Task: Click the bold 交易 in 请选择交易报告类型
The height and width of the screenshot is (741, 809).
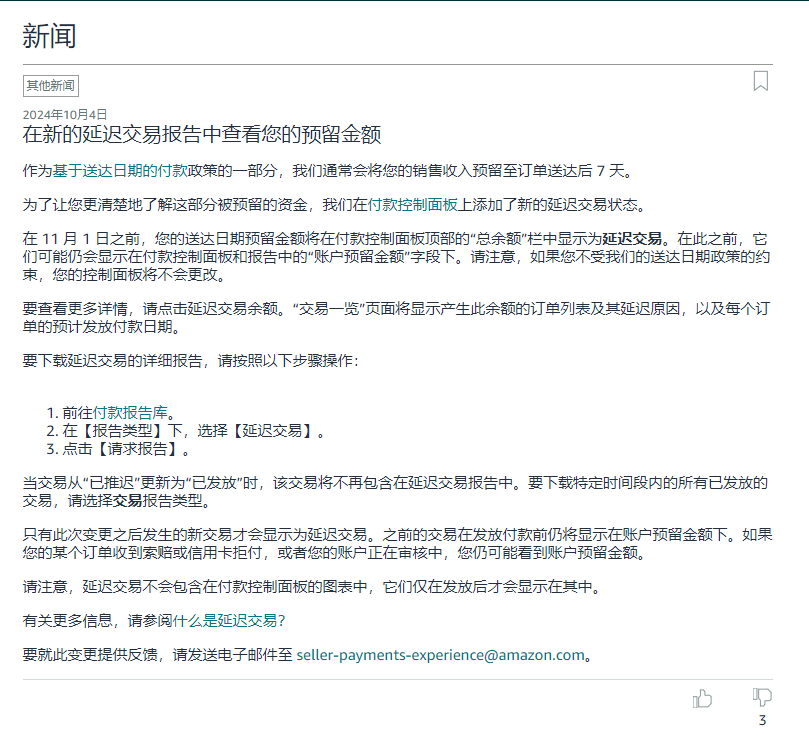Action: click(x=127, y=501)
